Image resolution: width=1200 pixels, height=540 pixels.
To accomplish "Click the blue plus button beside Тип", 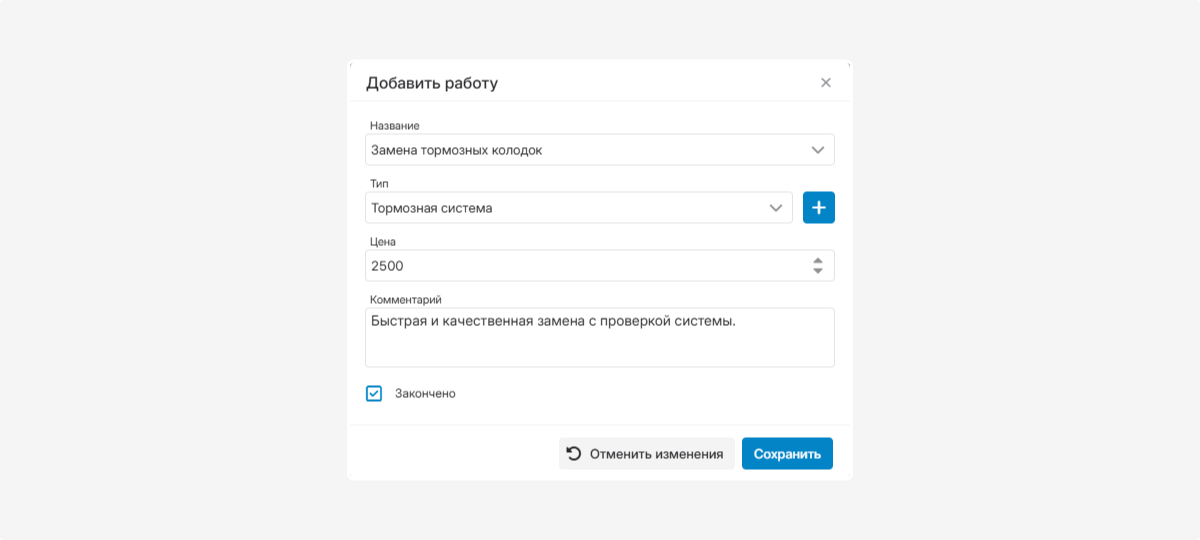I will click(819, 208).
